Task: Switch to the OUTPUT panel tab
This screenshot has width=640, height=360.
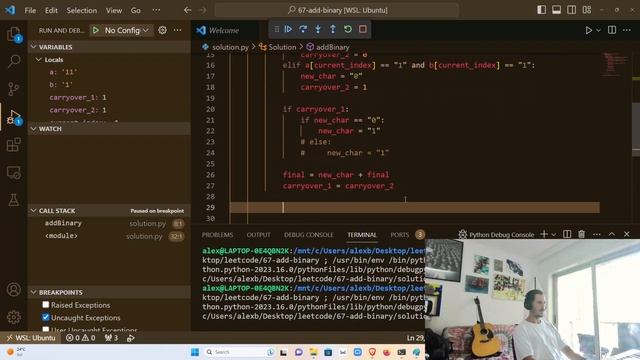Action: (258, 235)
